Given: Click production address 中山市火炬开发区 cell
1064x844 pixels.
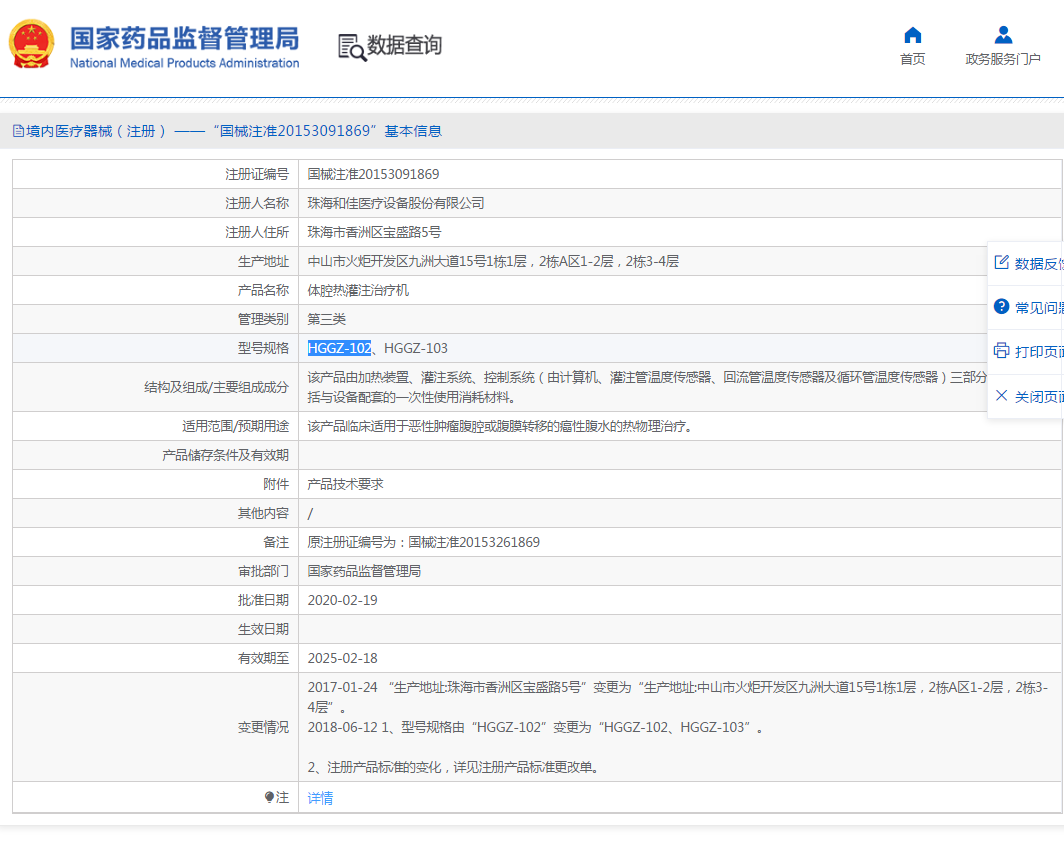Looking at the screenshot, I should point(493,261).
